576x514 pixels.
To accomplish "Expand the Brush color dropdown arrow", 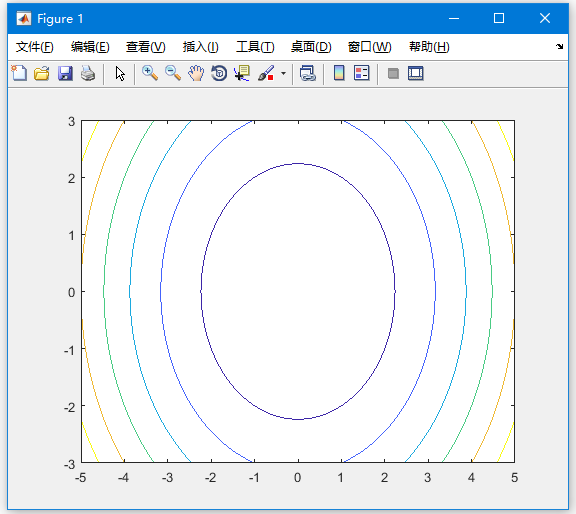I will (x=283, y=73).
